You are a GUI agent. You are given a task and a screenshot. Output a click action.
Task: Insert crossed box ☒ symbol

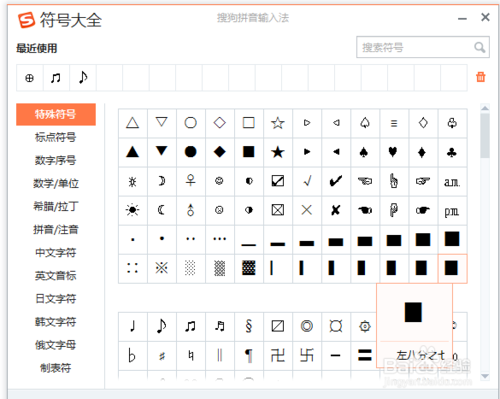(278, 210)
